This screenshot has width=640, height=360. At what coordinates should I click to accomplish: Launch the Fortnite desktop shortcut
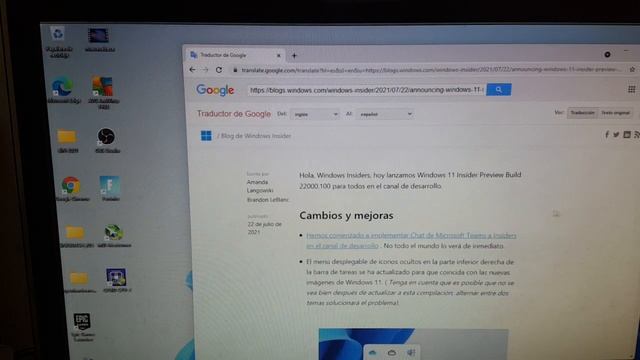pyautogui.click(x=110, y=188)
